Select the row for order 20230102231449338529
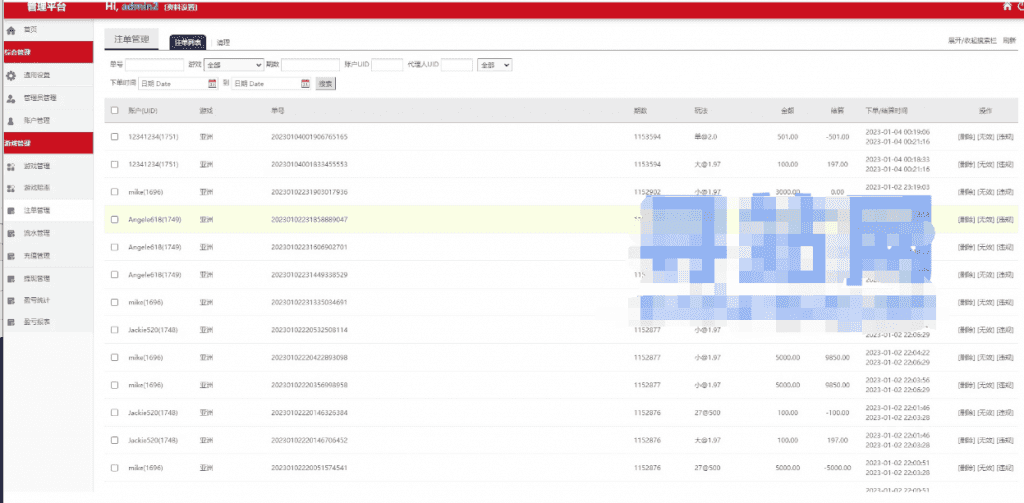The width and height of the screenshot is (1024, 503). (115, 275)
